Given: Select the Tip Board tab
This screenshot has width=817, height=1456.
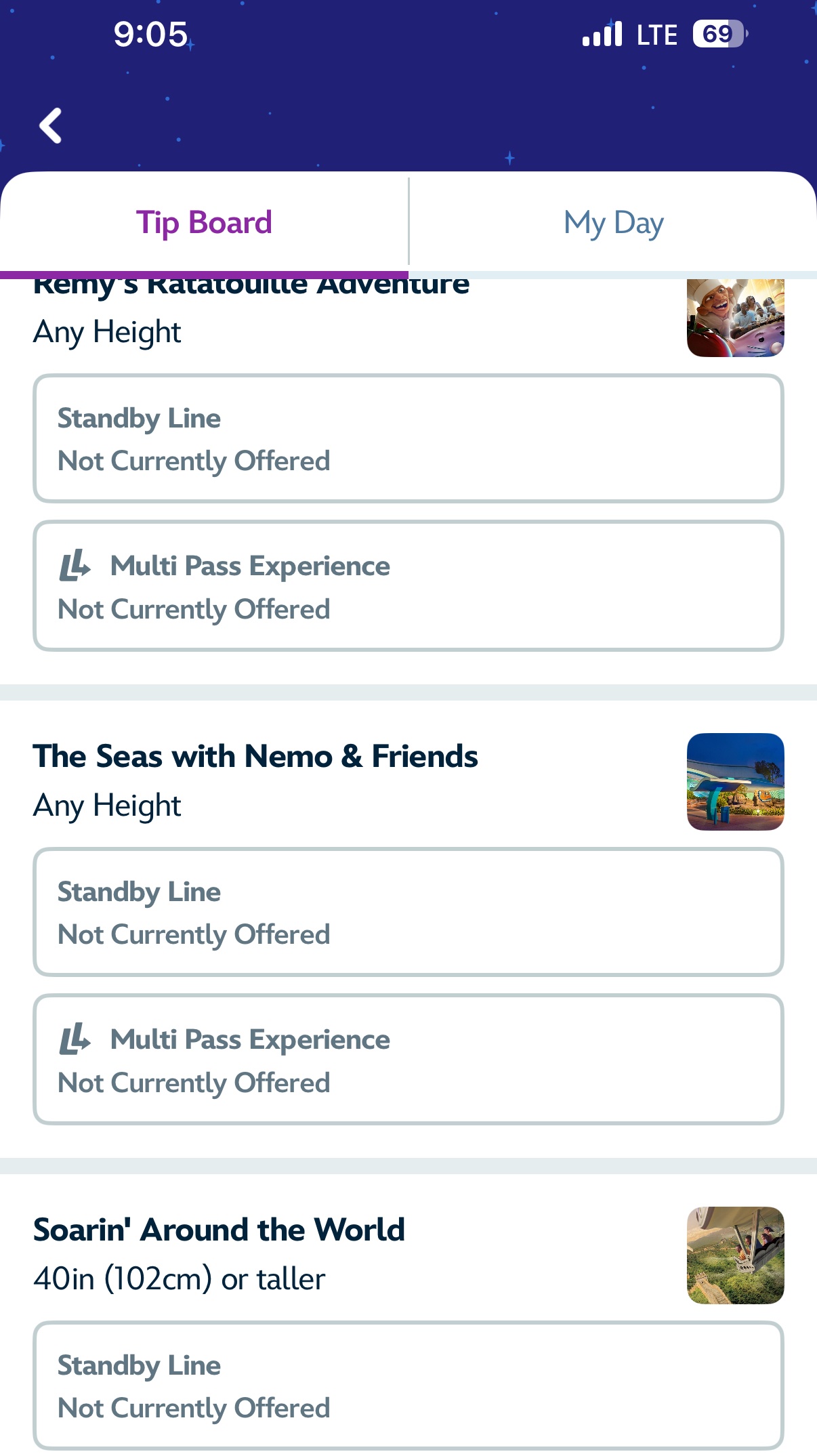Looking at the screenshot, I should pyautogui.click(x=204, y=223).
